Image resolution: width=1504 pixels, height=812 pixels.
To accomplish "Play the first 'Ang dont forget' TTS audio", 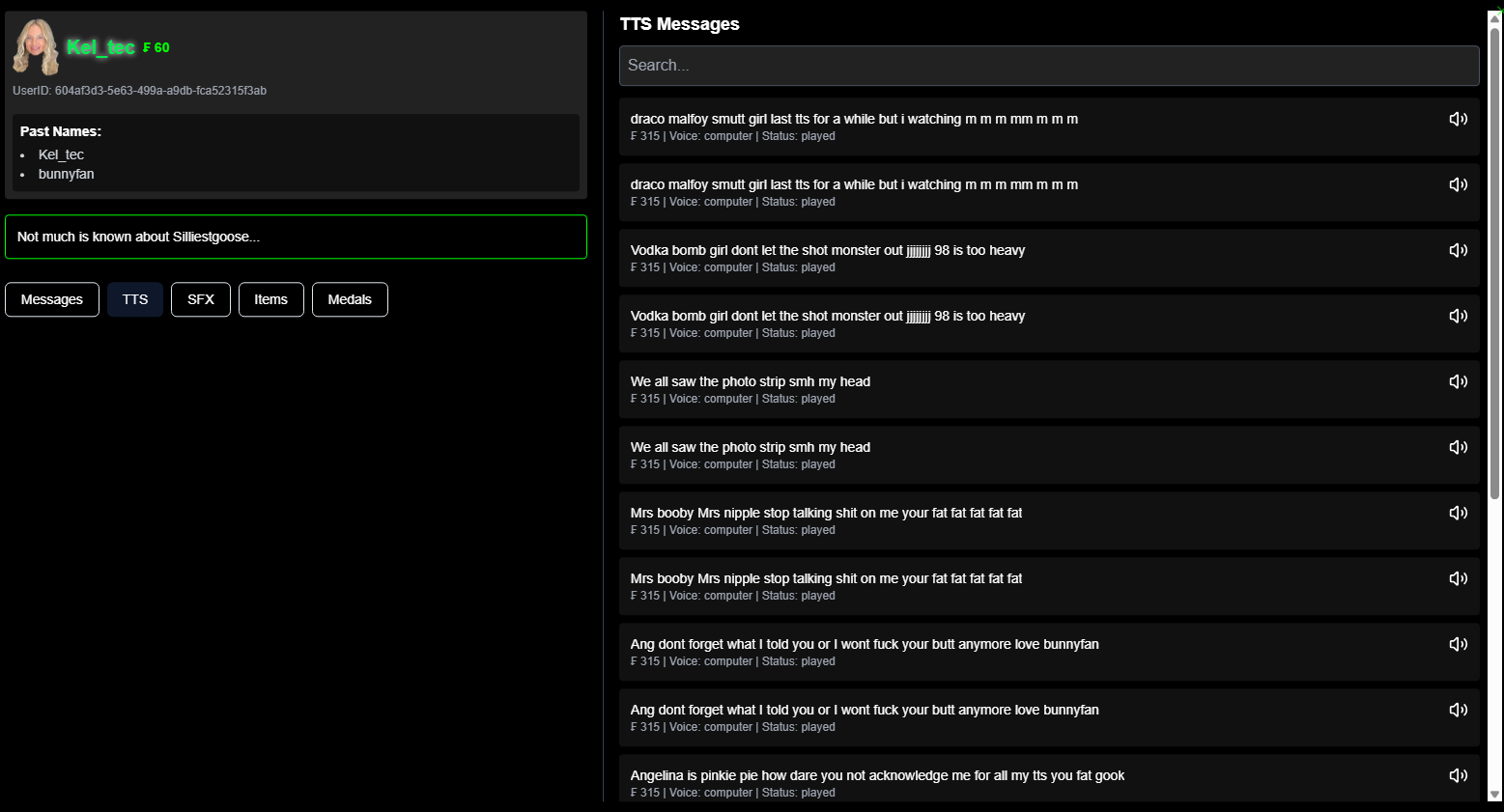I will (1458, 644).
